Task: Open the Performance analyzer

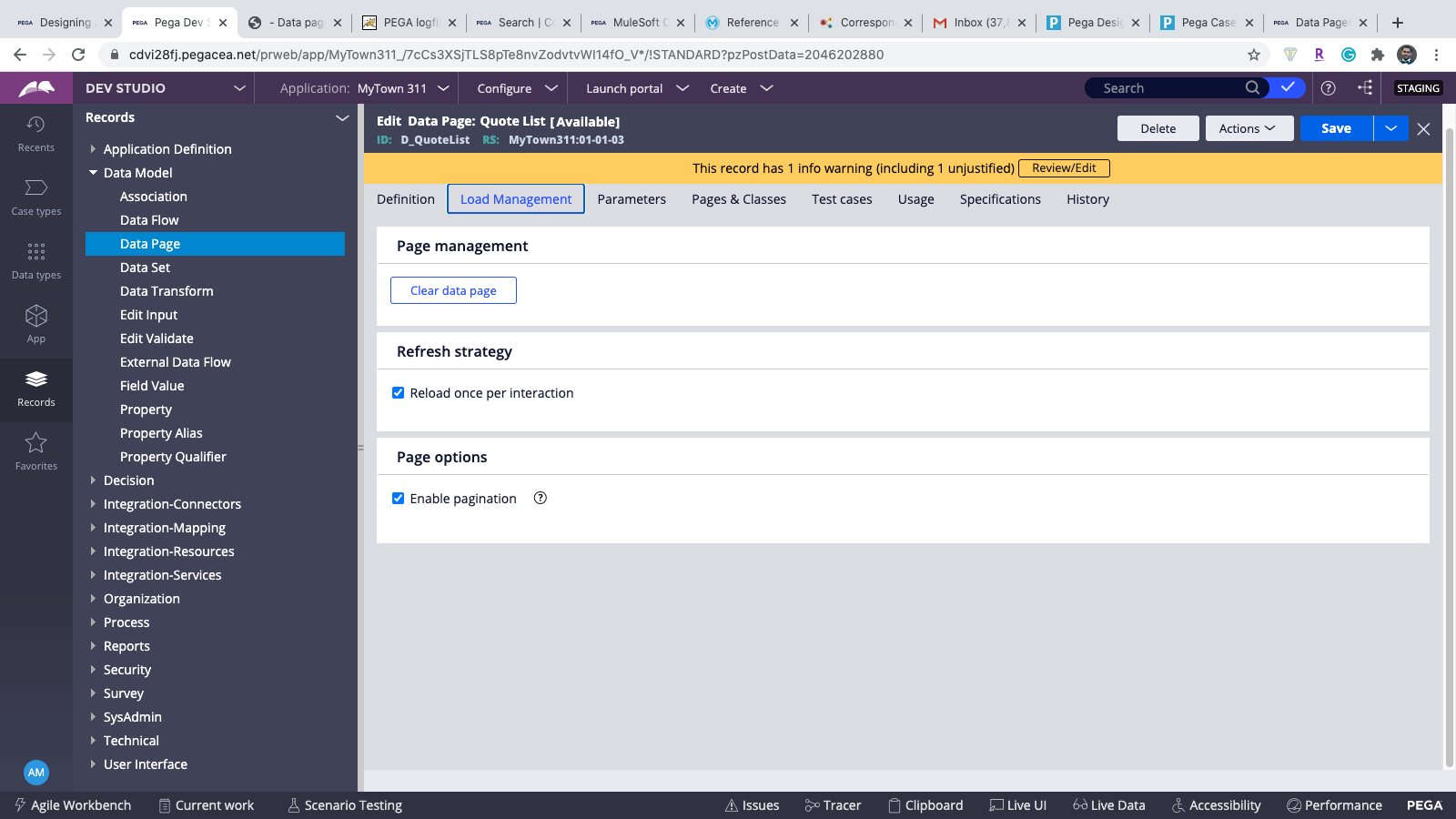Action: click(x=1334, y=804)
